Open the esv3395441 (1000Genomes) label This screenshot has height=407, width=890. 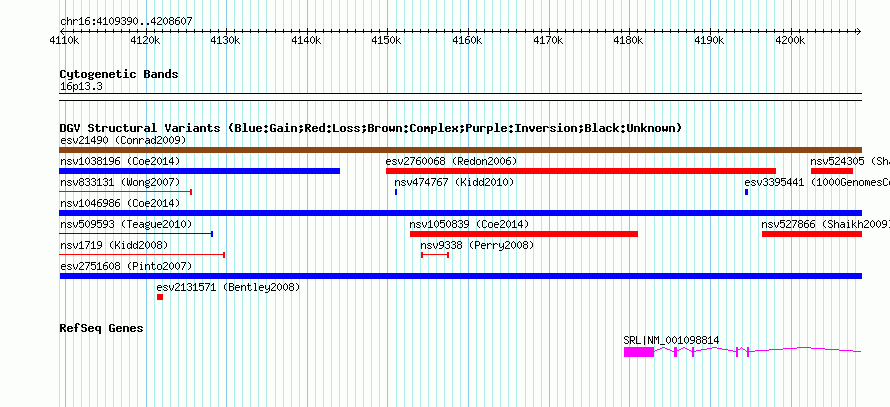click(817, 182)
